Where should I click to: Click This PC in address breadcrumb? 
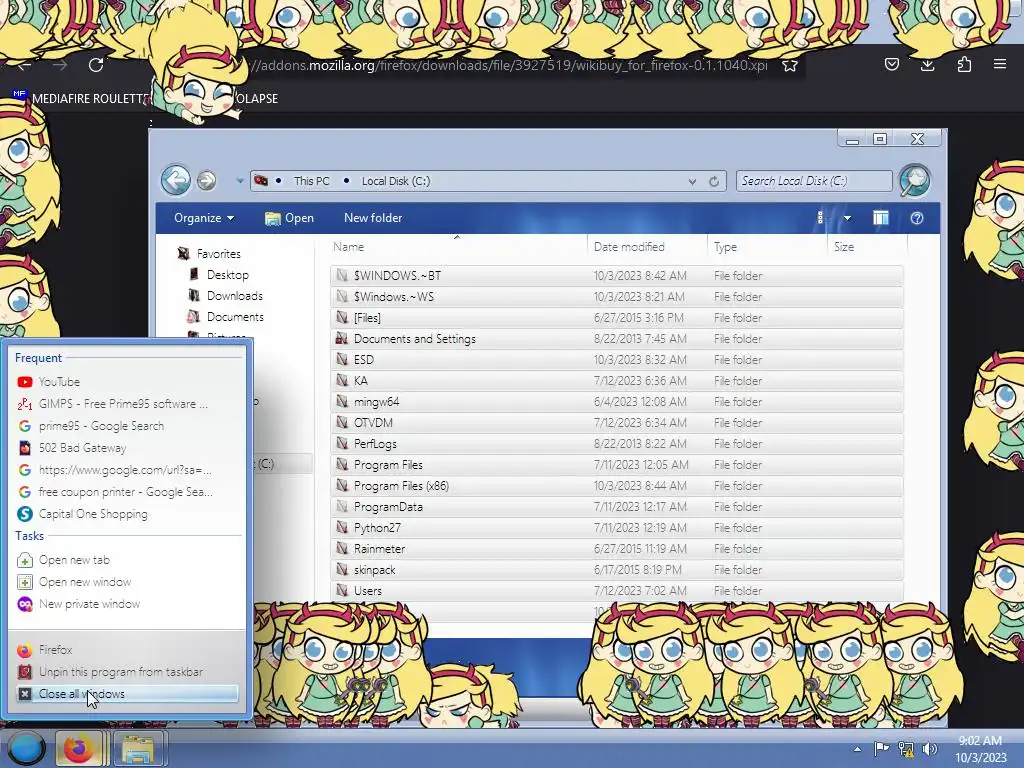pyautogui.click(x=312, y=181)
